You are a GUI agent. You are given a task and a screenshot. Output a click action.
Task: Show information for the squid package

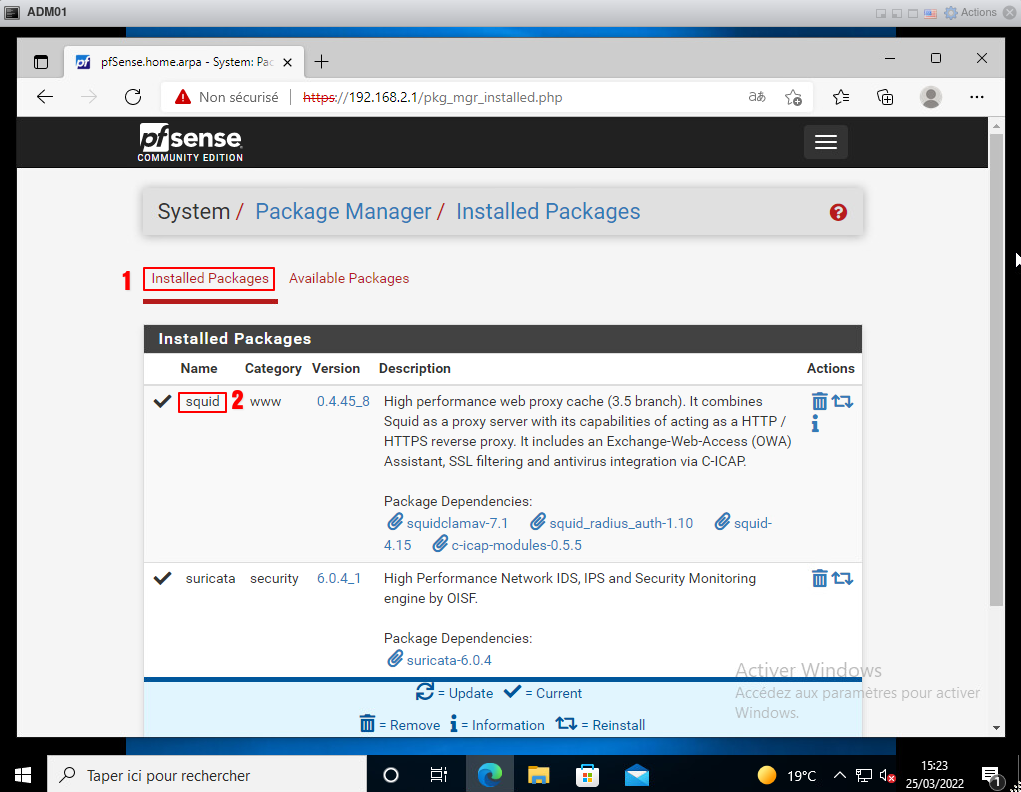815,424
